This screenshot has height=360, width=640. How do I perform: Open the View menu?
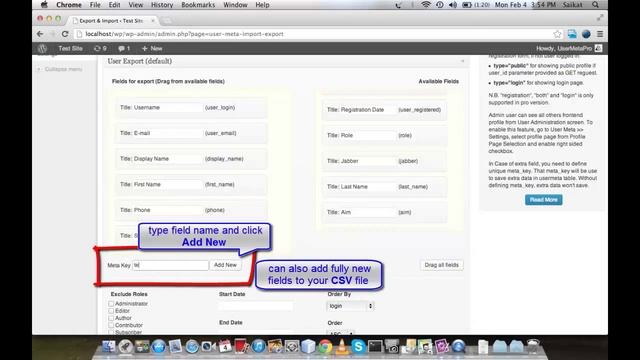136,5
